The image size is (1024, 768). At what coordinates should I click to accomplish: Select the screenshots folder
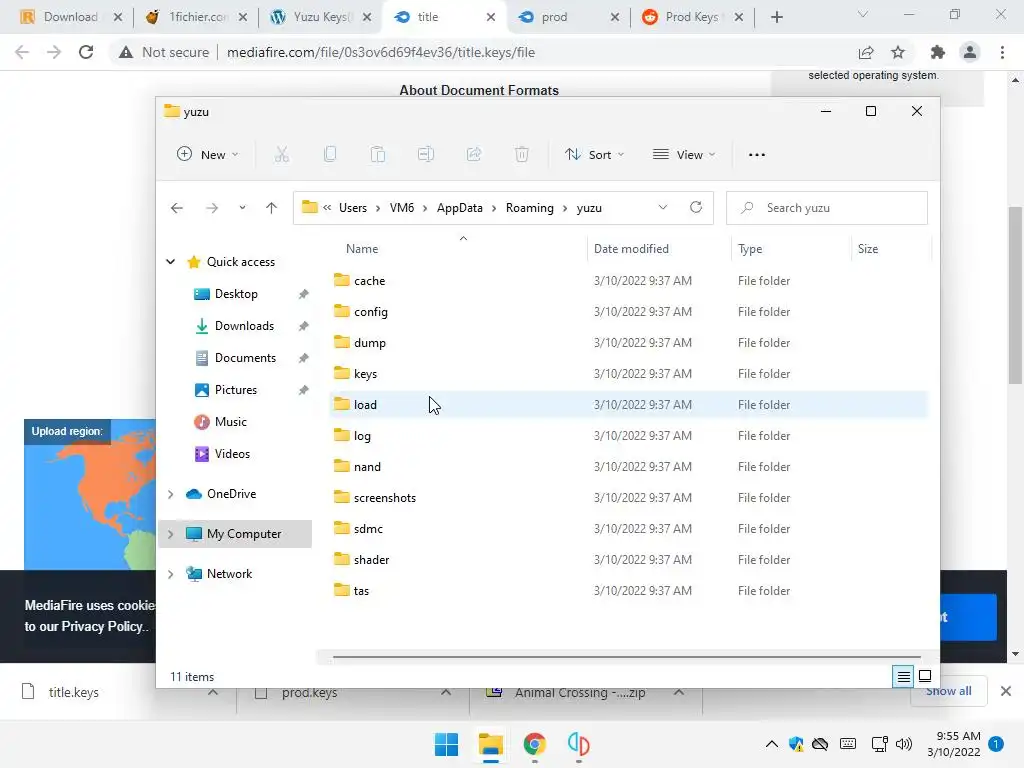click(x=628, y=498)
